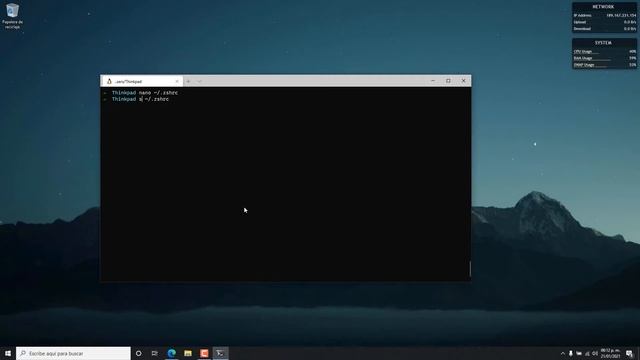640x360 pixels.
Task: Open the volume tray icon
Action: (x=595, y=353)
